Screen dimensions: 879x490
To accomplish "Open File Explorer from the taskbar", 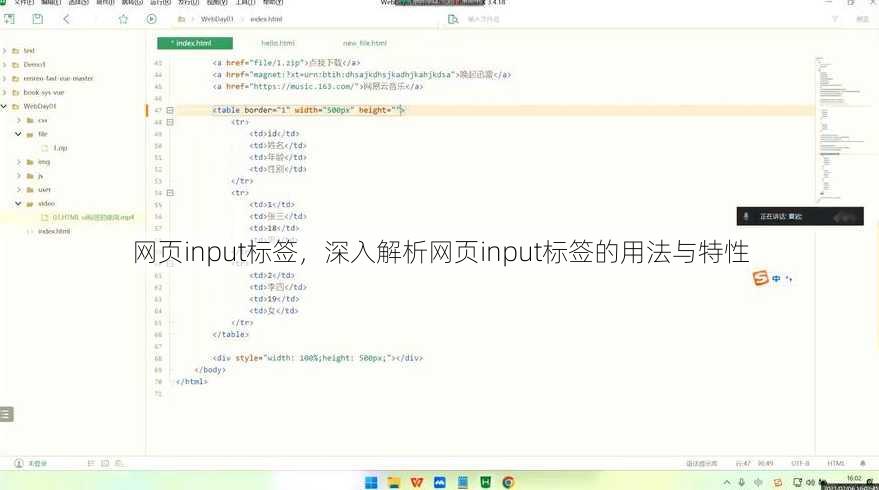I will point(394,482).
